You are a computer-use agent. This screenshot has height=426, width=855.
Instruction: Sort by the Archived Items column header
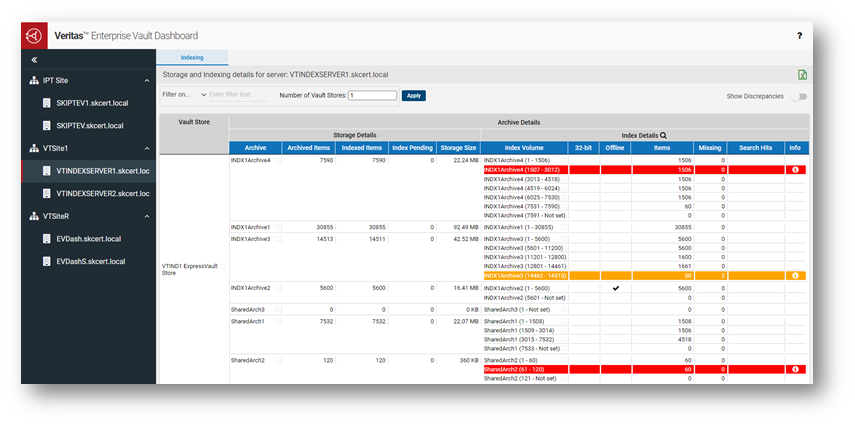309,148
